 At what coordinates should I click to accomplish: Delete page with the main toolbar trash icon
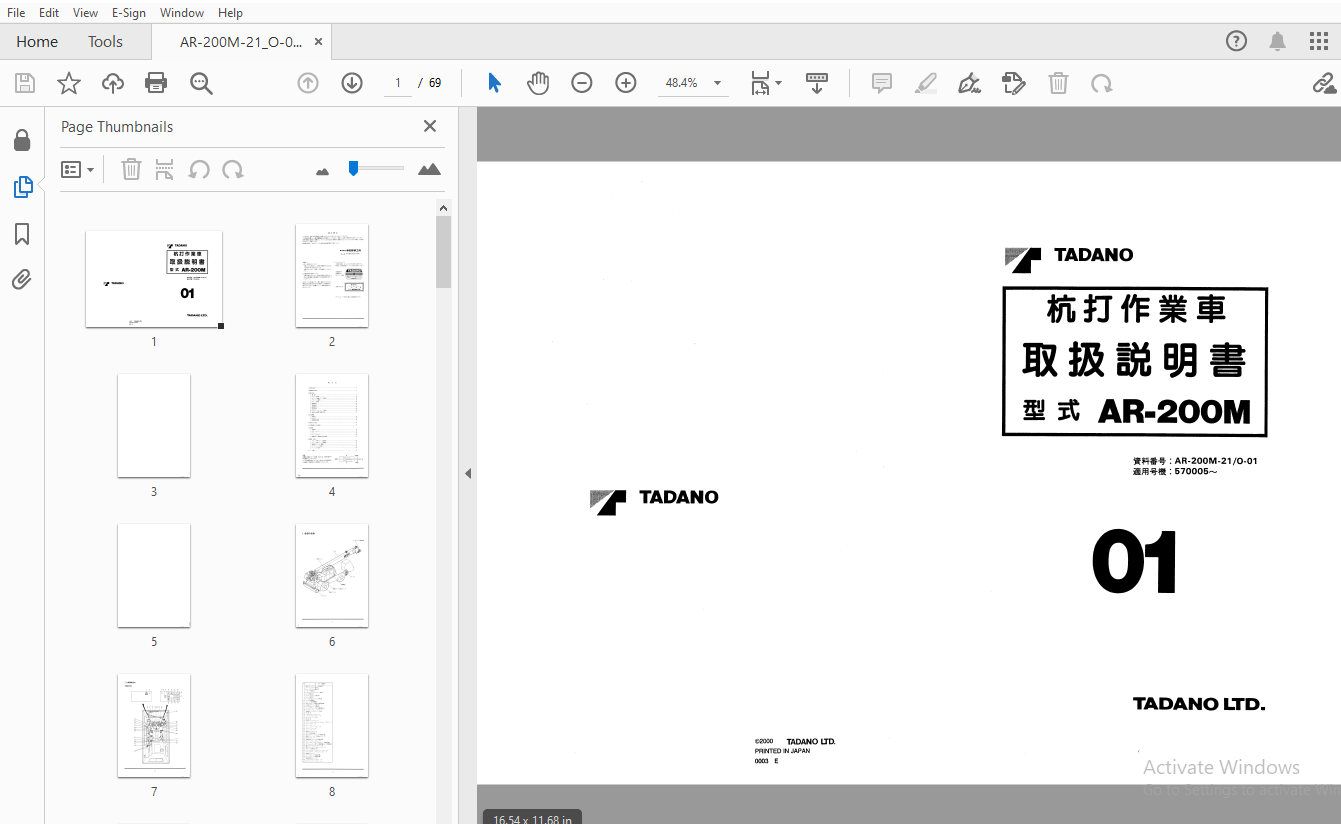(x=1058, y=83)
